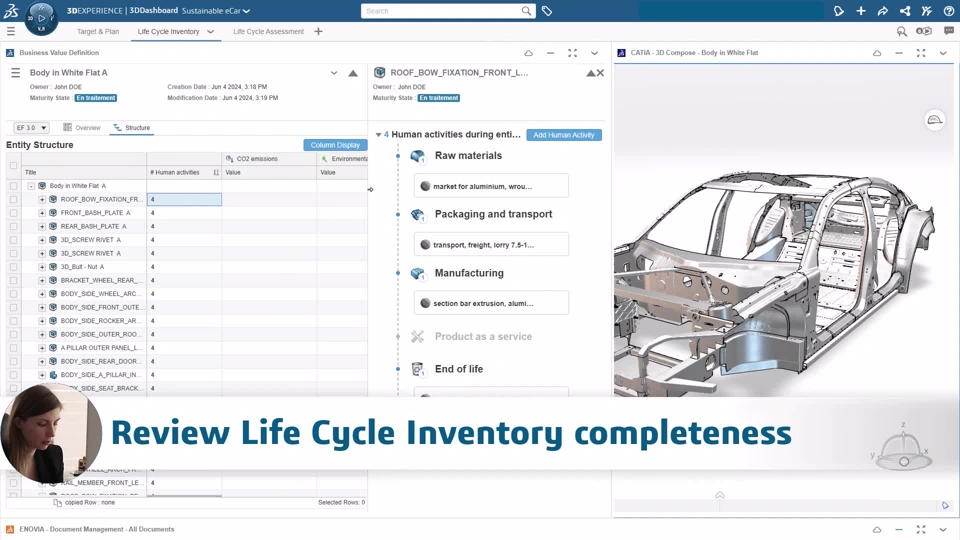The width and height of the screenshot is (960, 540).
Task: Check the A PILLAR OUTER PANEL row checkbox
Action: (13, 348)
